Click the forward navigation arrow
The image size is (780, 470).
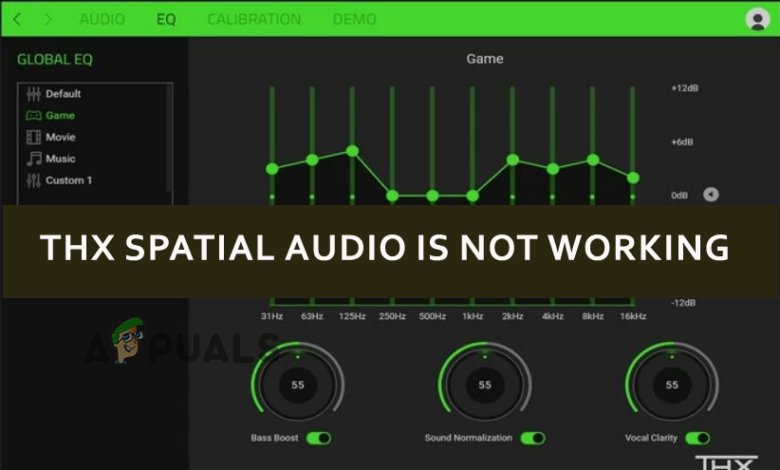tap(48, 19)
